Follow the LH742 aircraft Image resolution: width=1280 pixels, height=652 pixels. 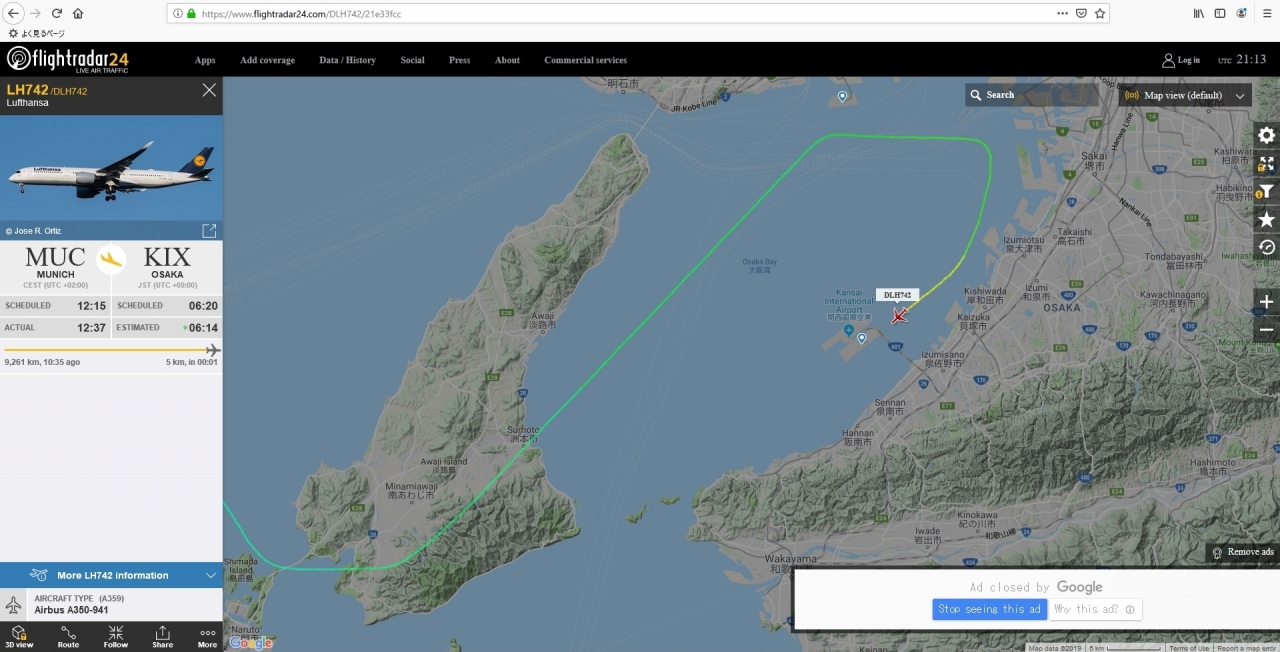[x=116, y=637]
